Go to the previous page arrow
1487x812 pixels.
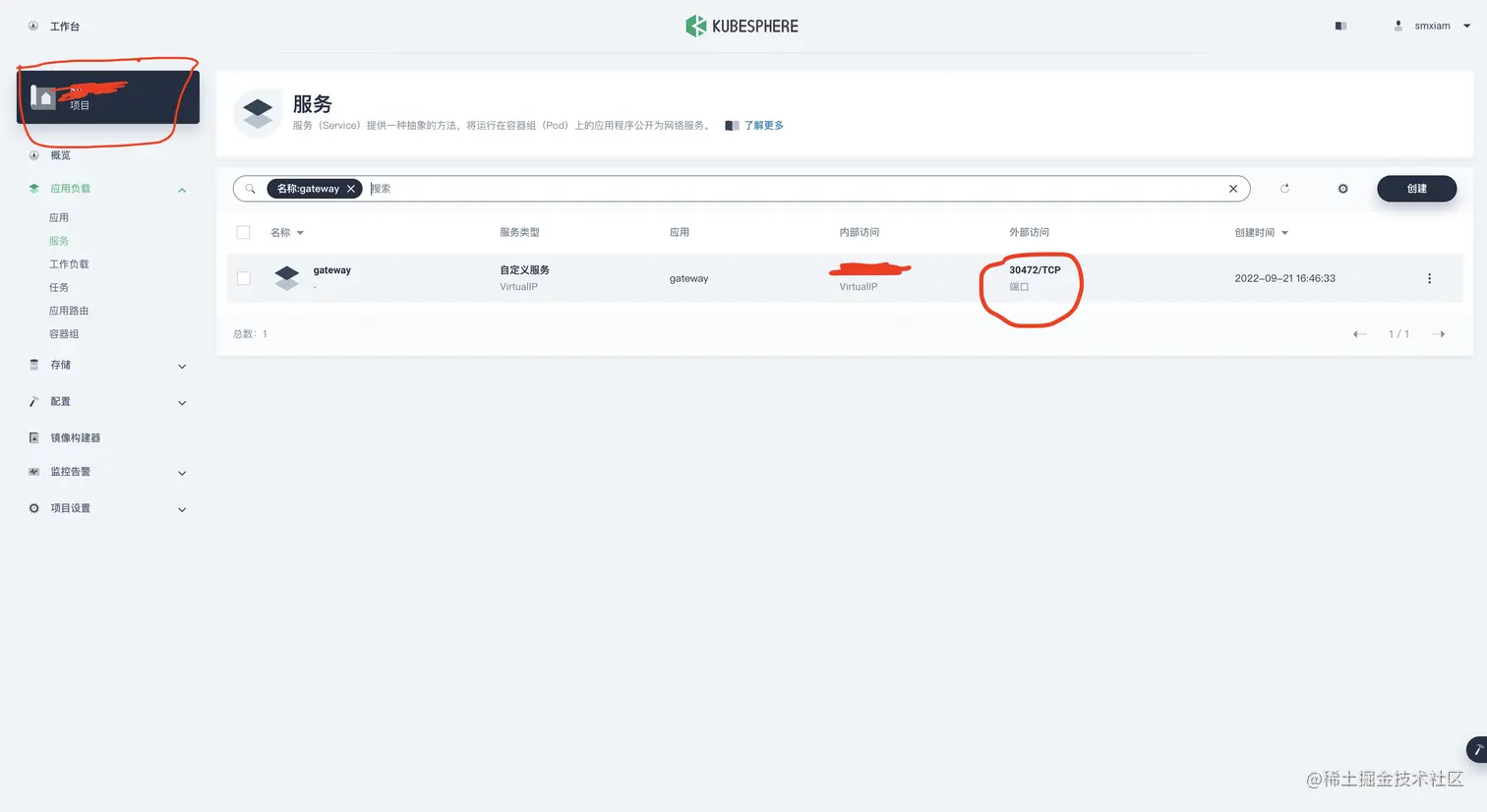coord(1359,334)
